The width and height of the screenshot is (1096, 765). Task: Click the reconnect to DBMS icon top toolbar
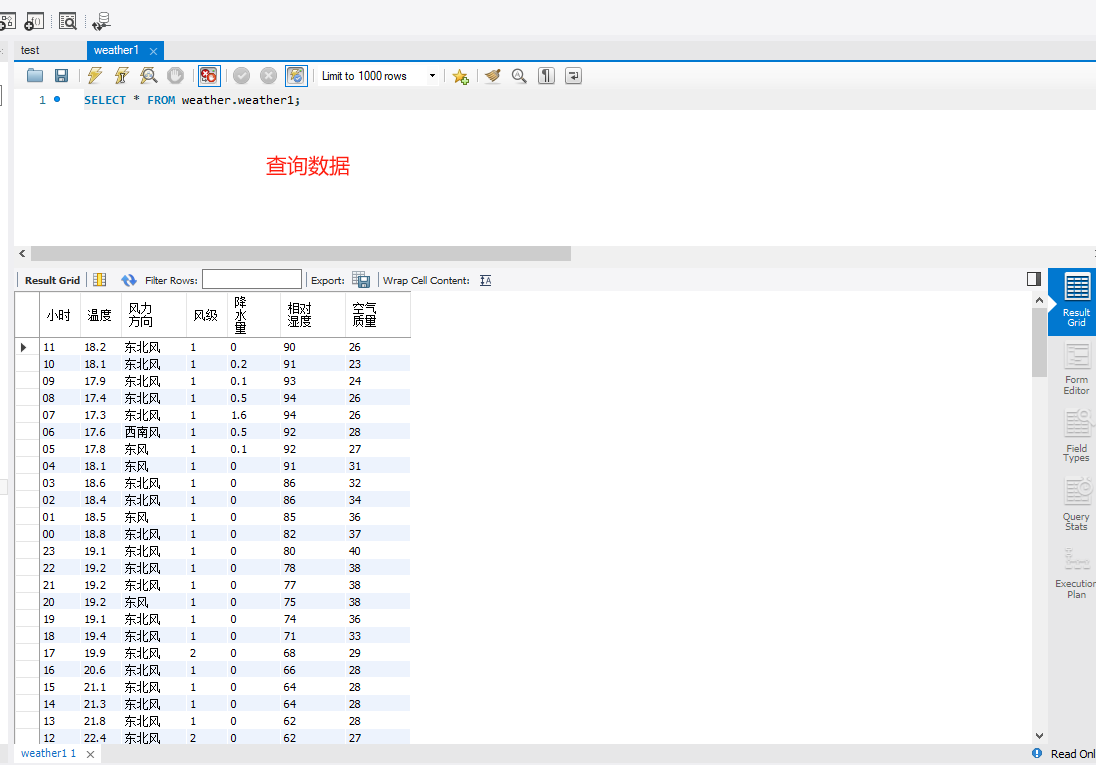pos(101,22)
